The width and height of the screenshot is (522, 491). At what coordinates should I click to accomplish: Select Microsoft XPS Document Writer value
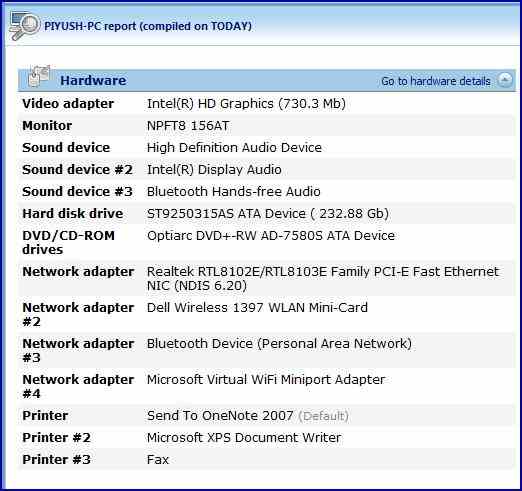(244, 438)
